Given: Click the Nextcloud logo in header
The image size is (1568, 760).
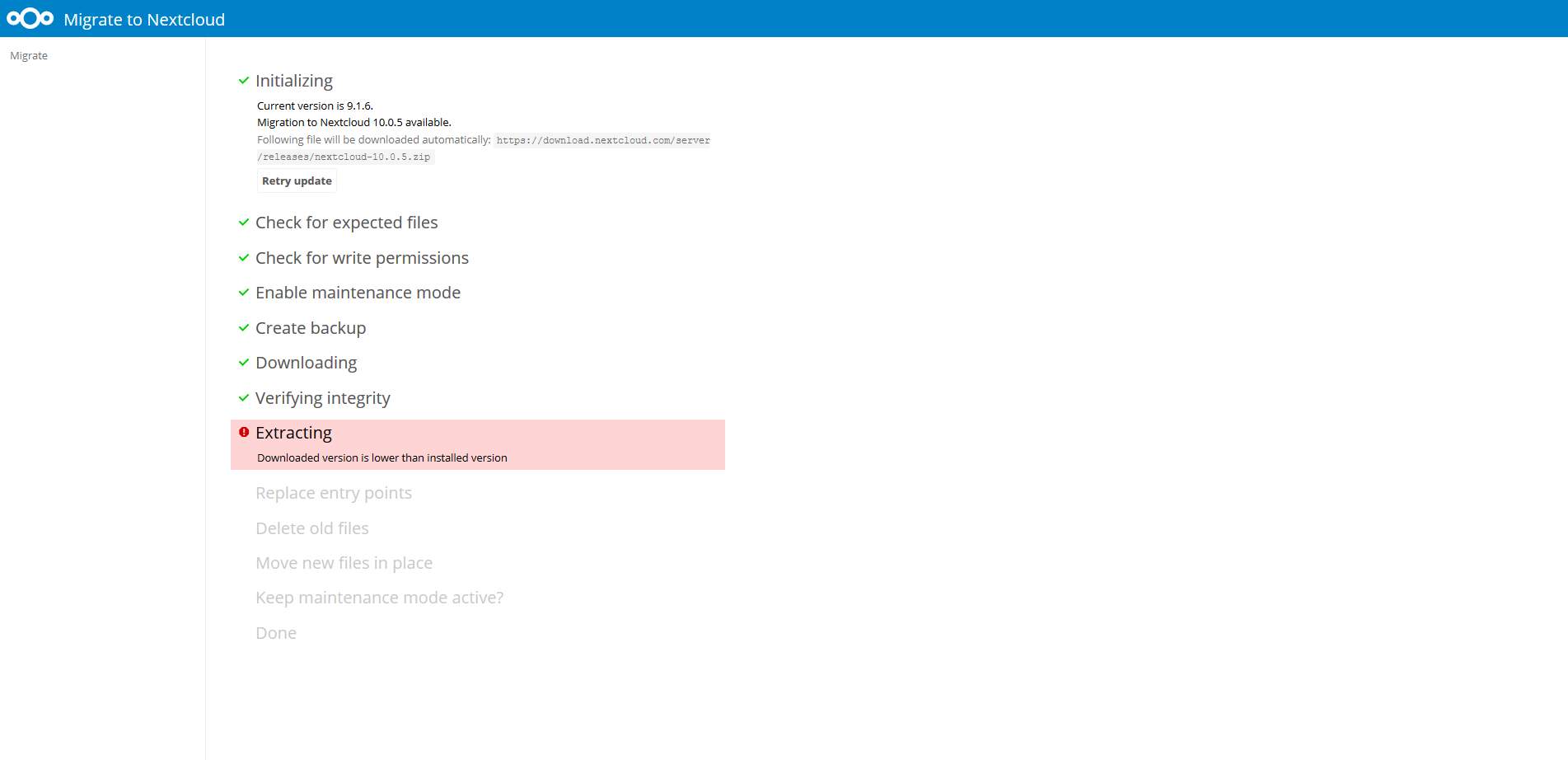Looking at the screenshot, I should (30, 18).
